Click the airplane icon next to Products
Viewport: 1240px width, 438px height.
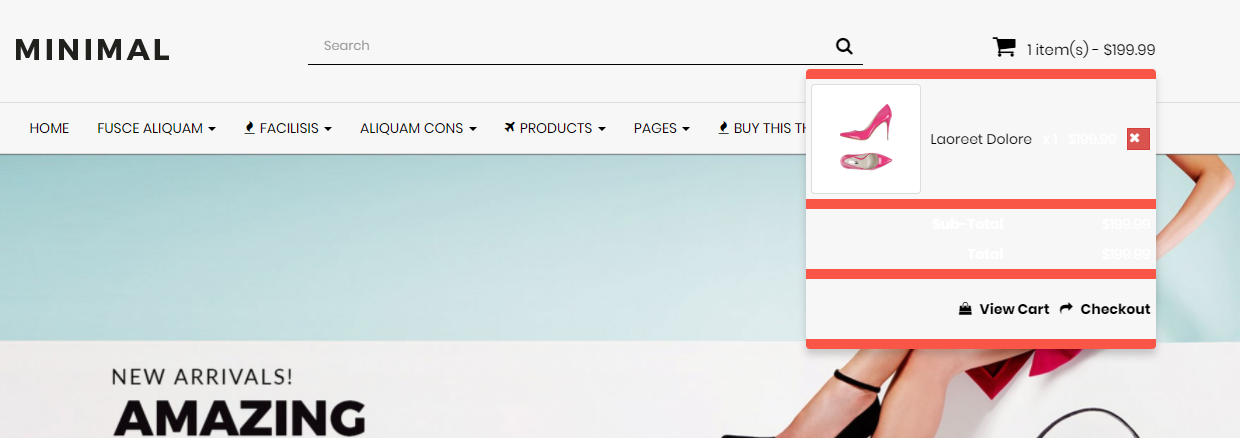pos(510,128)
